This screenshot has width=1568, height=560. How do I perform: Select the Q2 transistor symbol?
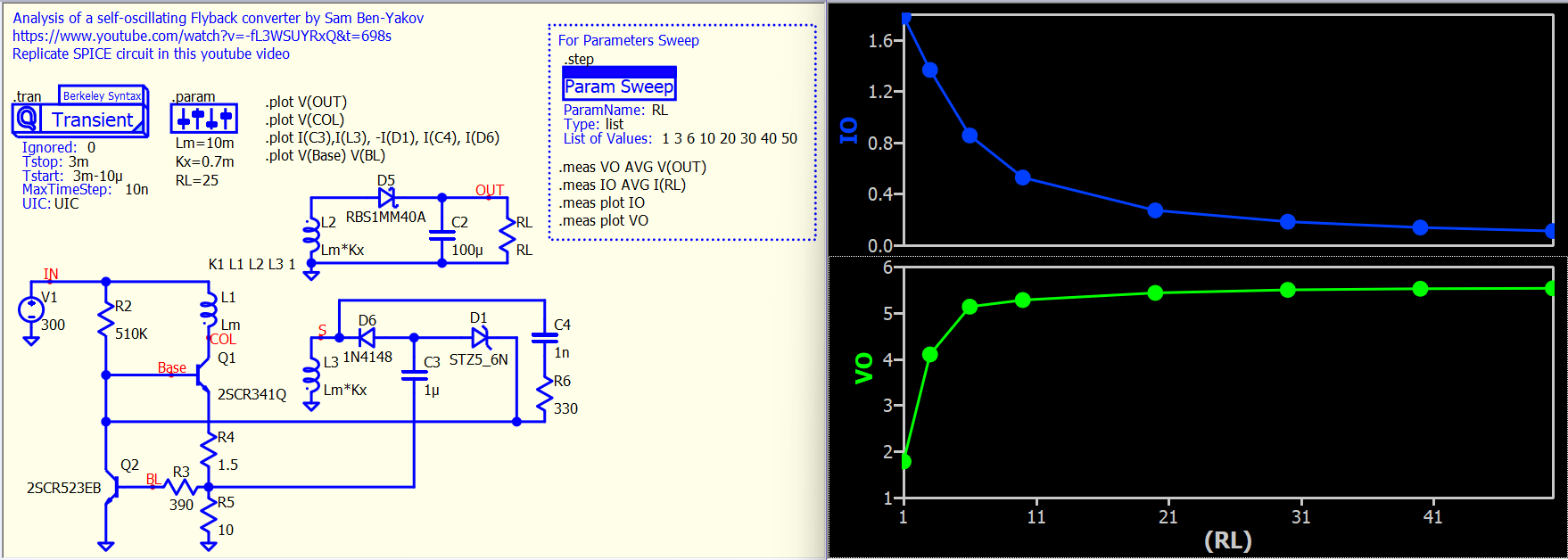click(x=111, y=487)
